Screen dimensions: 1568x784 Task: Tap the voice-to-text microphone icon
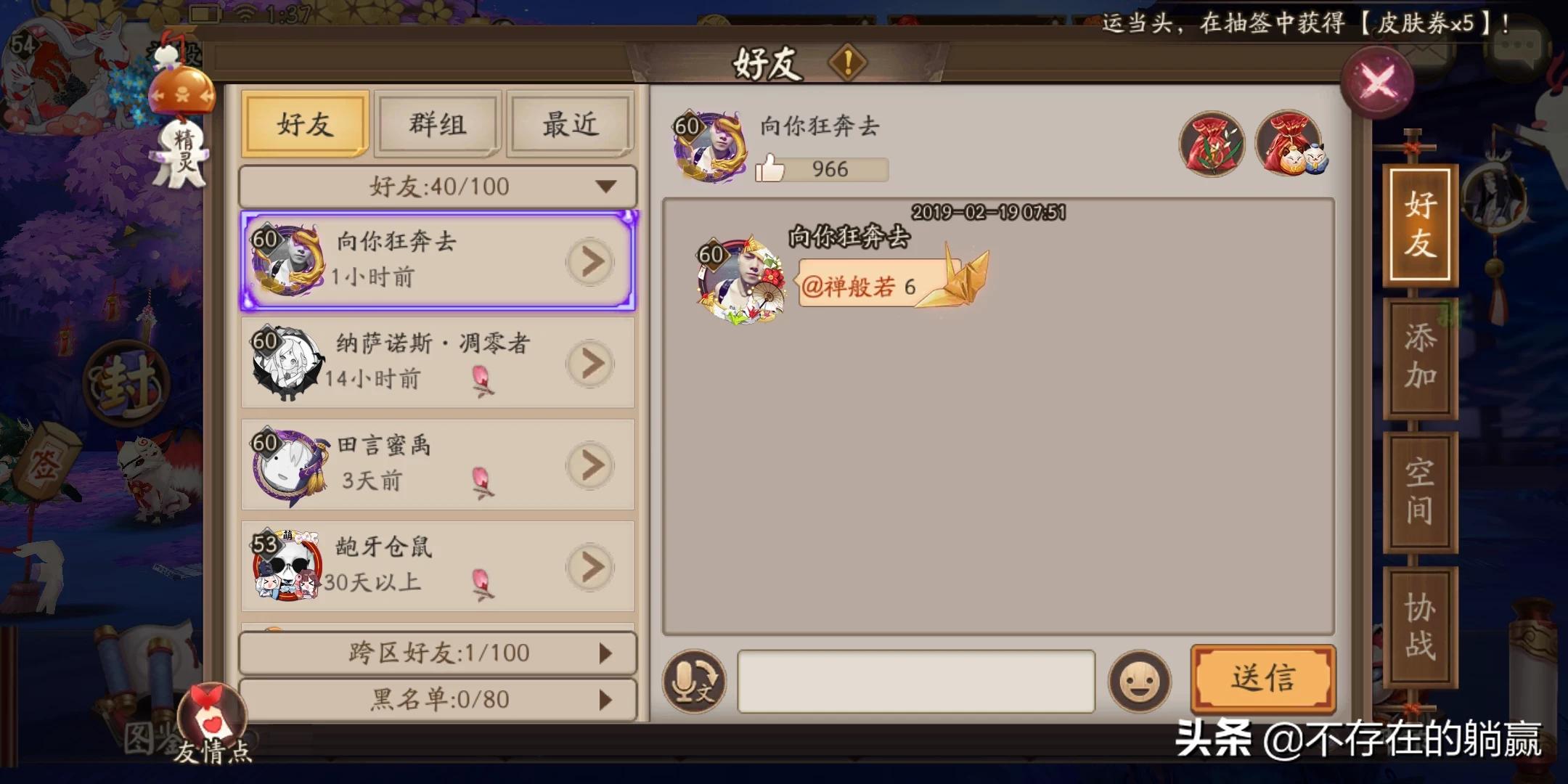pos(693,681)
